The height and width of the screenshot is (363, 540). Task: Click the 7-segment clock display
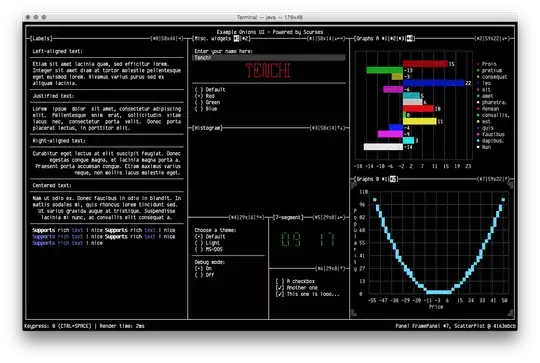[308, 240]
